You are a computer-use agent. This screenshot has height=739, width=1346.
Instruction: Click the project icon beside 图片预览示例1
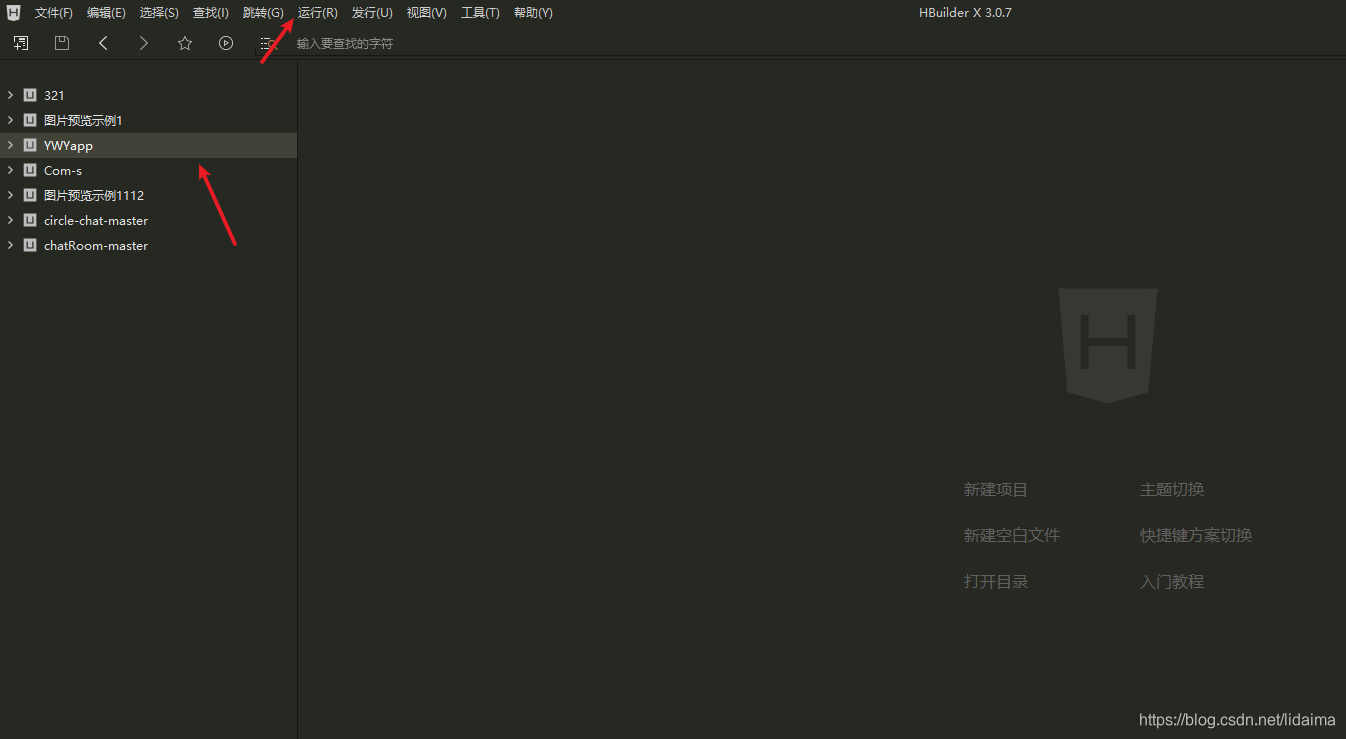[x=30, y=120]
